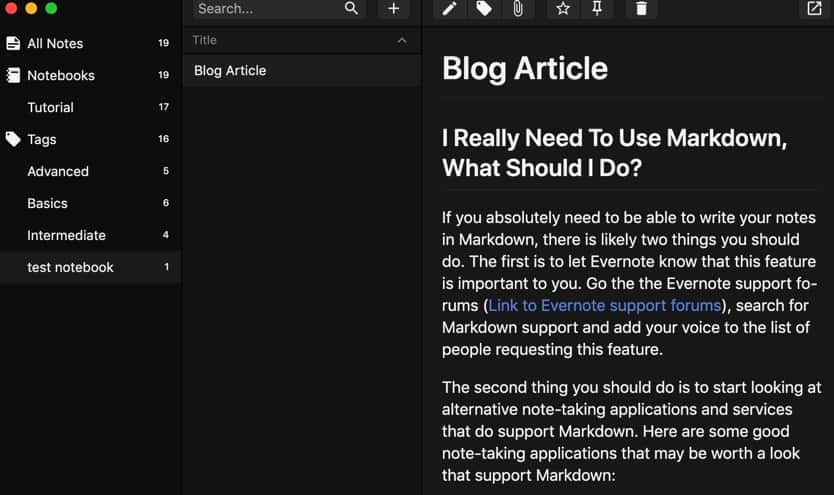This screenshot has width=834, height=495.
Task: Click the Blog Article heading in note
Action: click(x=524, y=69)
